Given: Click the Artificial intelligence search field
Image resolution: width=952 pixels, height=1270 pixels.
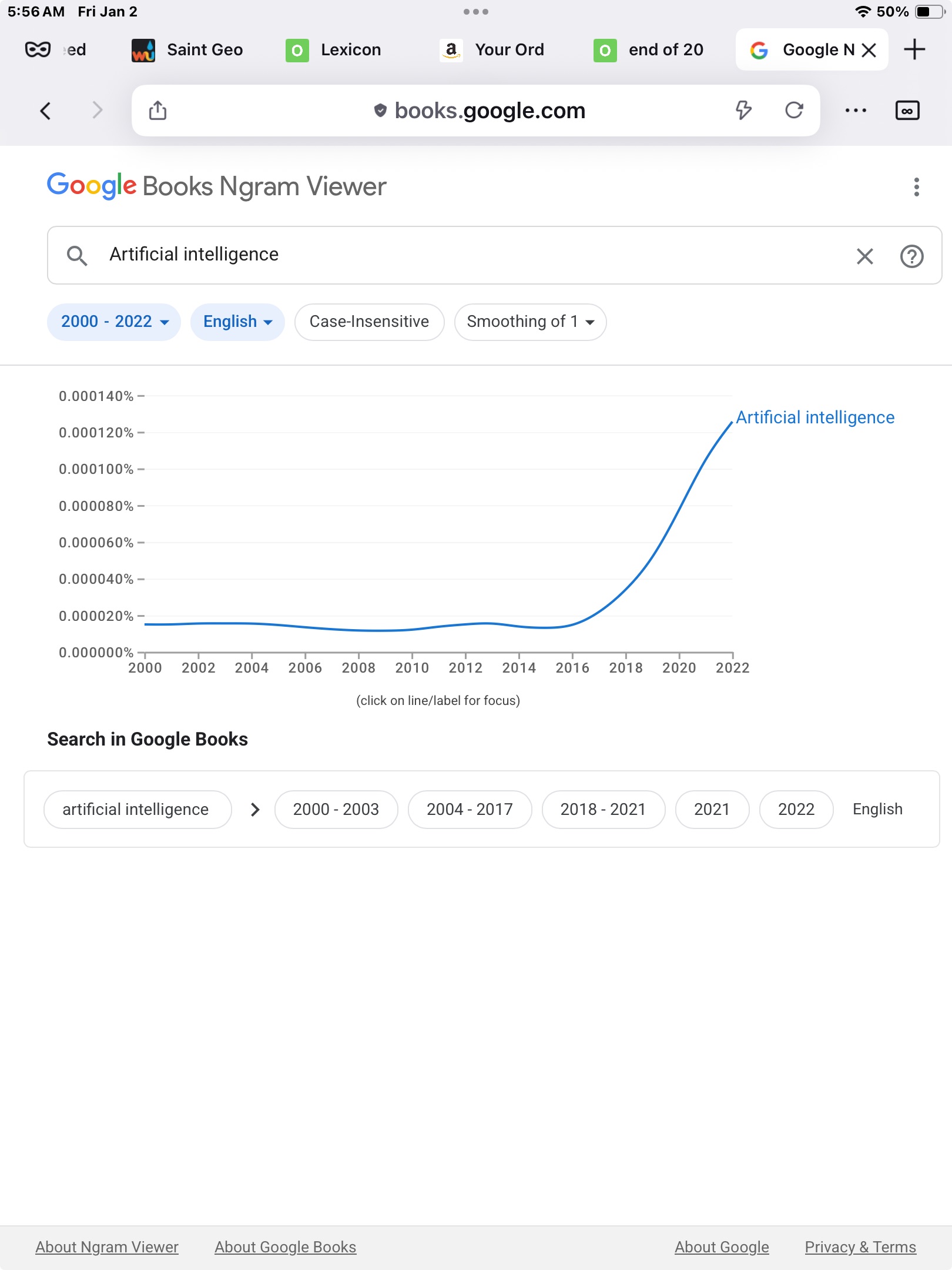Looking at the screenshot, I should (x=470, y=255).
